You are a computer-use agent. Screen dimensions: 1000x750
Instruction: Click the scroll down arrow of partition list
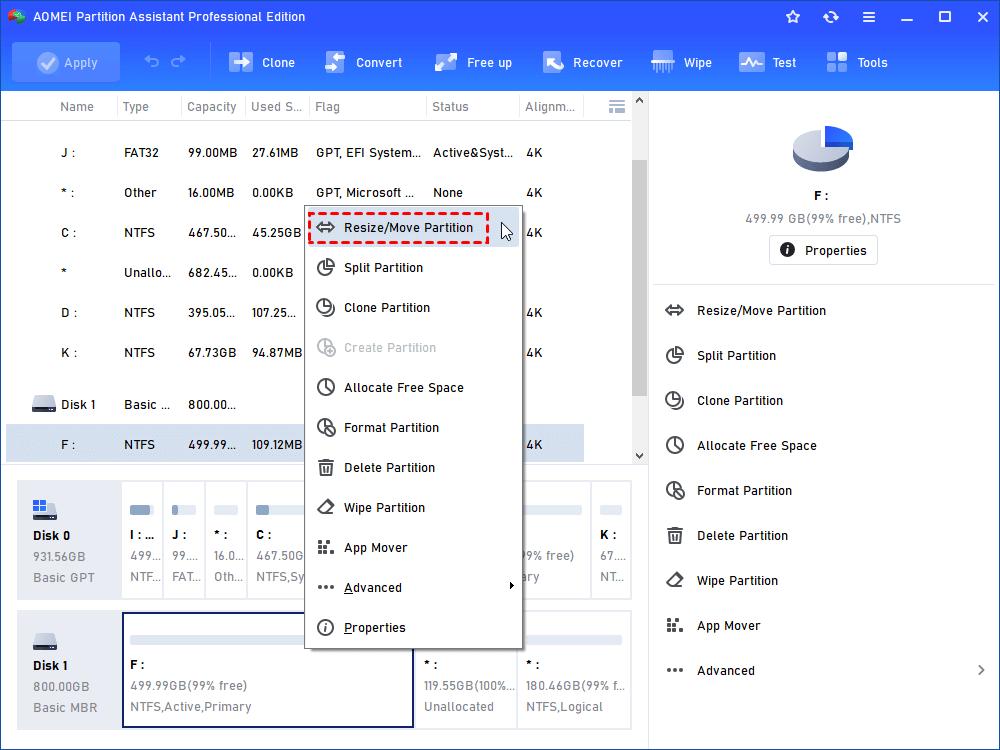(x=639, y=456)
